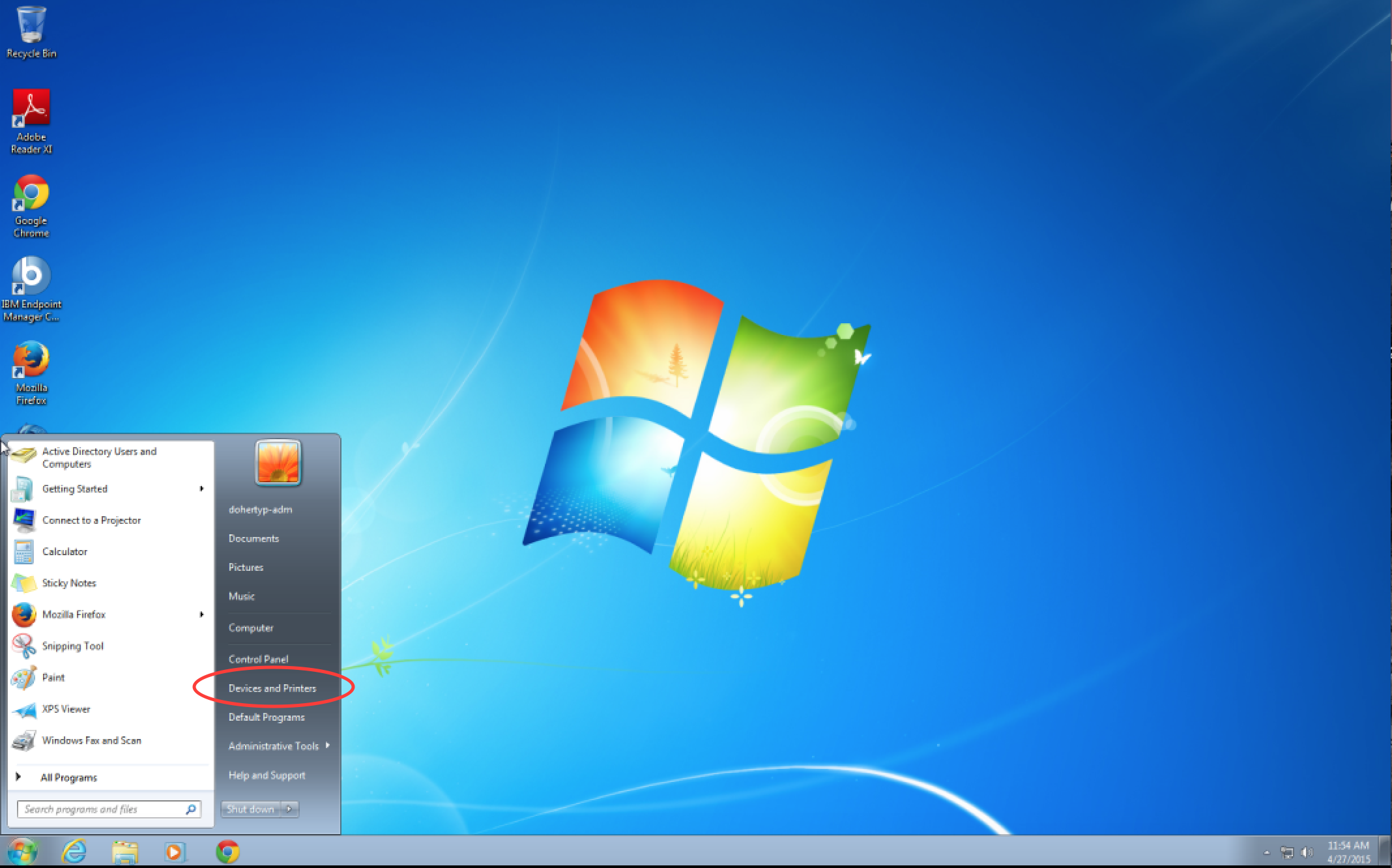Click the Shut down button

(250, 809)
